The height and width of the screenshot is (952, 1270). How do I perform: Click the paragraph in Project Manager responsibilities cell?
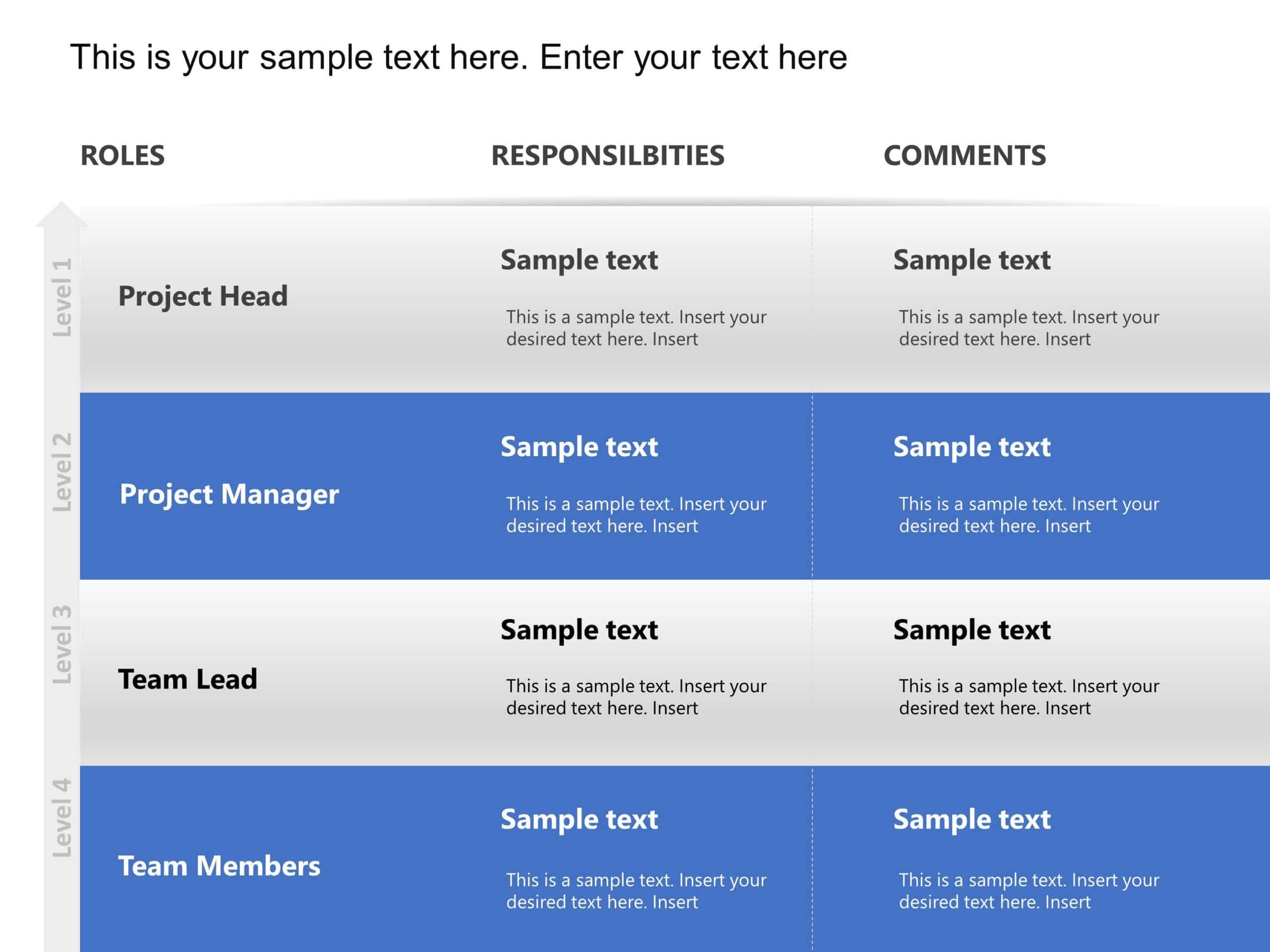[636, 515]
